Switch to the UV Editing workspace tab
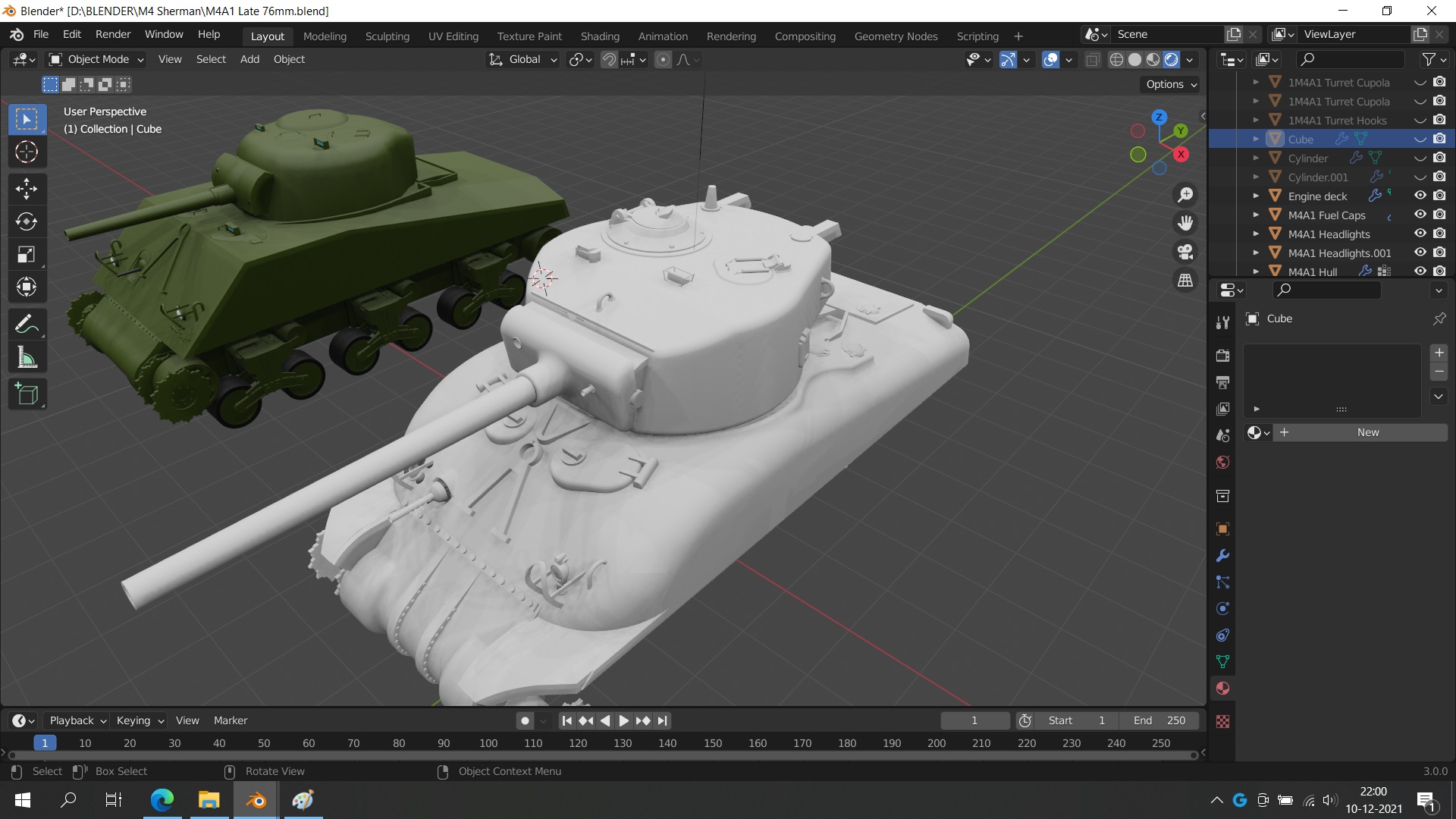Image resolution: width=1456 pixels, height=819 pixels. click(453, 36)
